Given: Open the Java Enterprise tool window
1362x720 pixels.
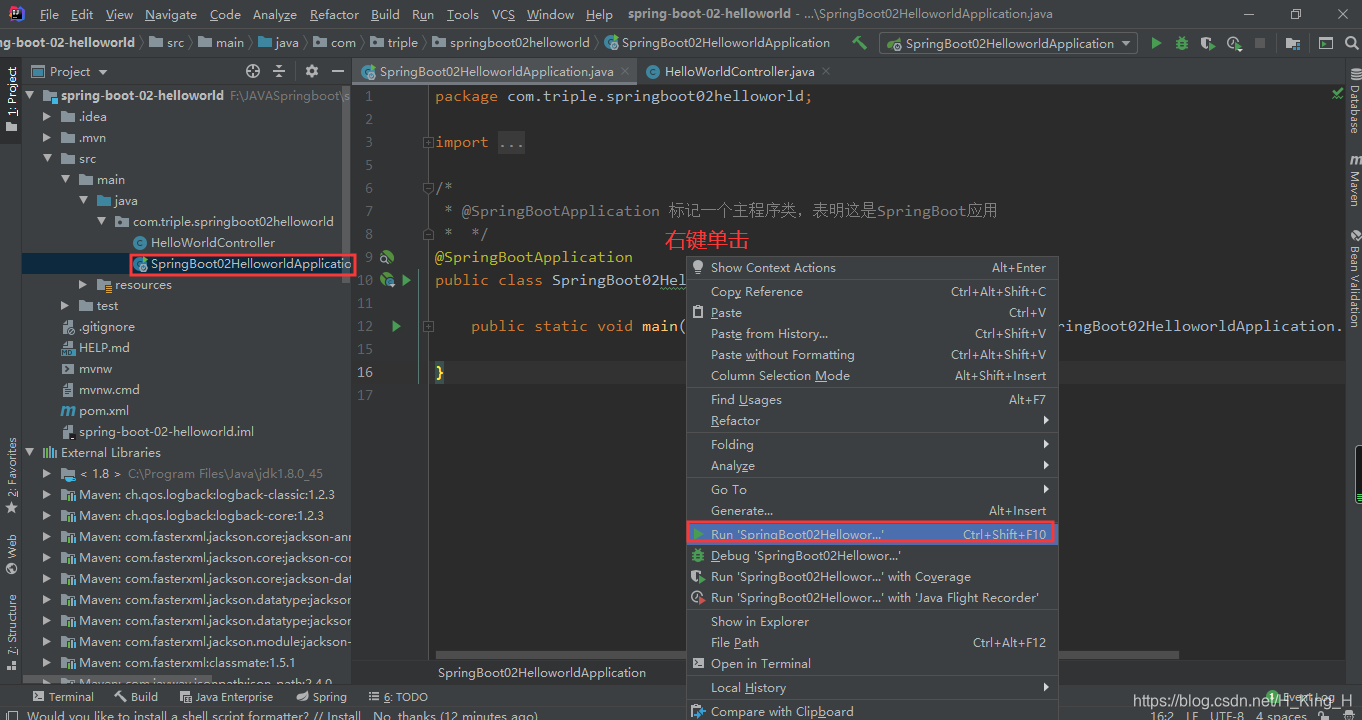Looking at the screenshot, I should (x=226, y=697).
